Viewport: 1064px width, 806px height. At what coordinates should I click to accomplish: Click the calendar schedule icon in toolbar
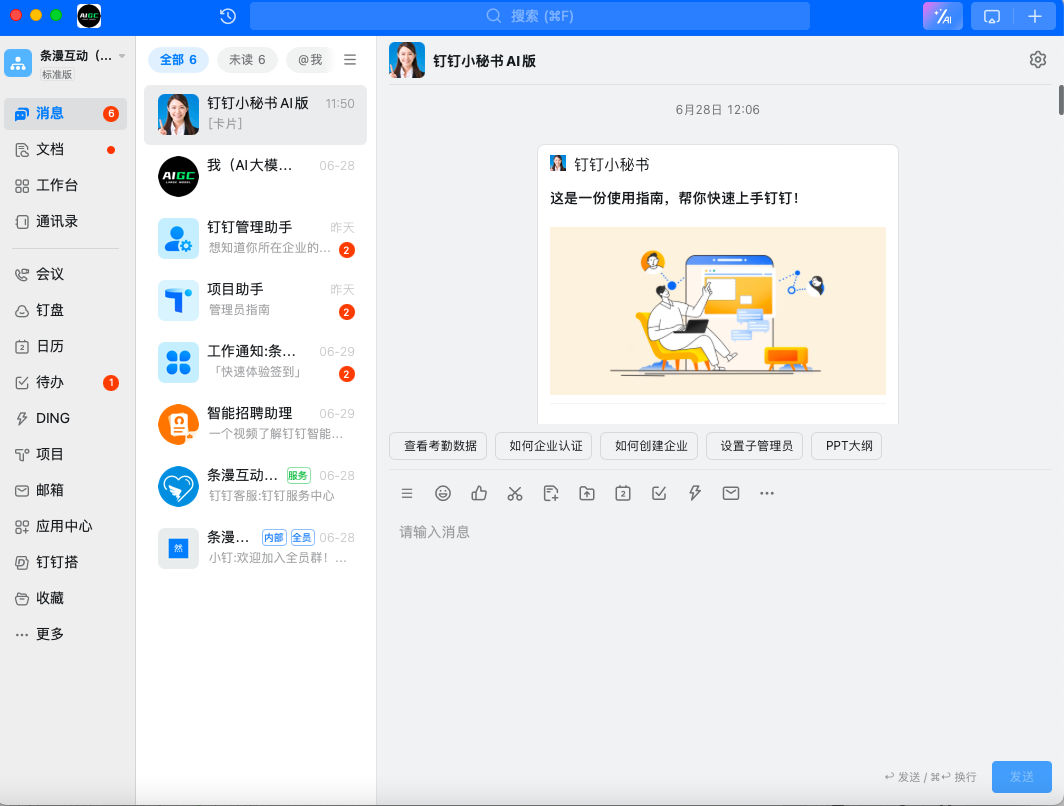623,493
